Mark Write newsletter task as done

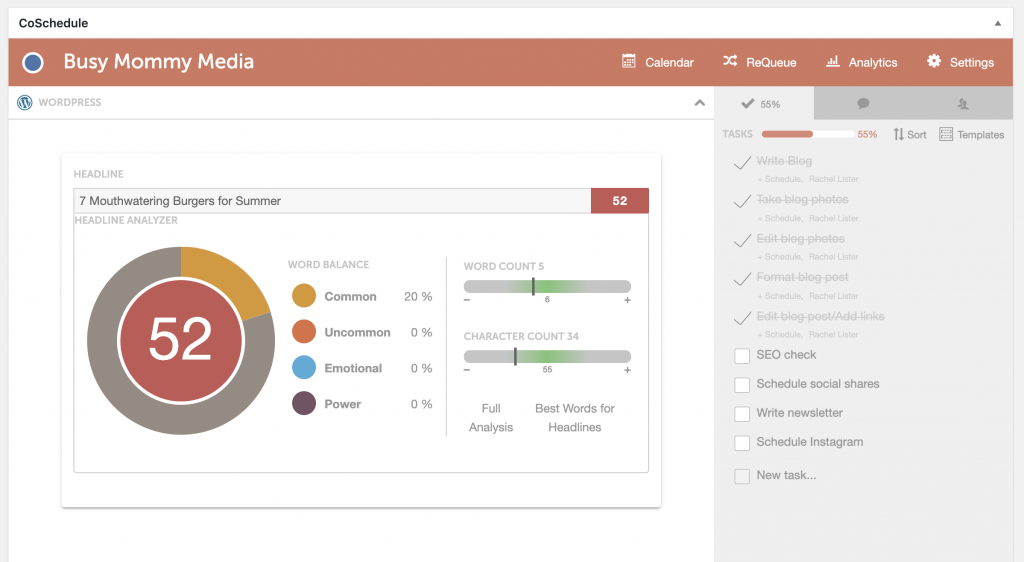(742, 414)
